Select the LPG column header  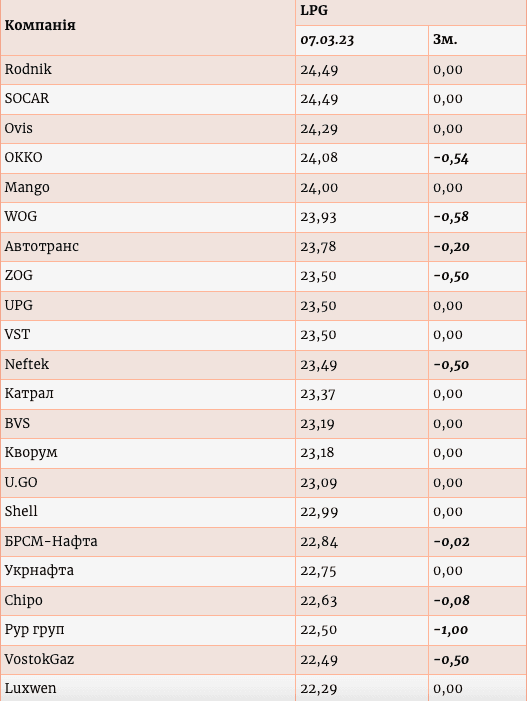(x=314, y=10)
